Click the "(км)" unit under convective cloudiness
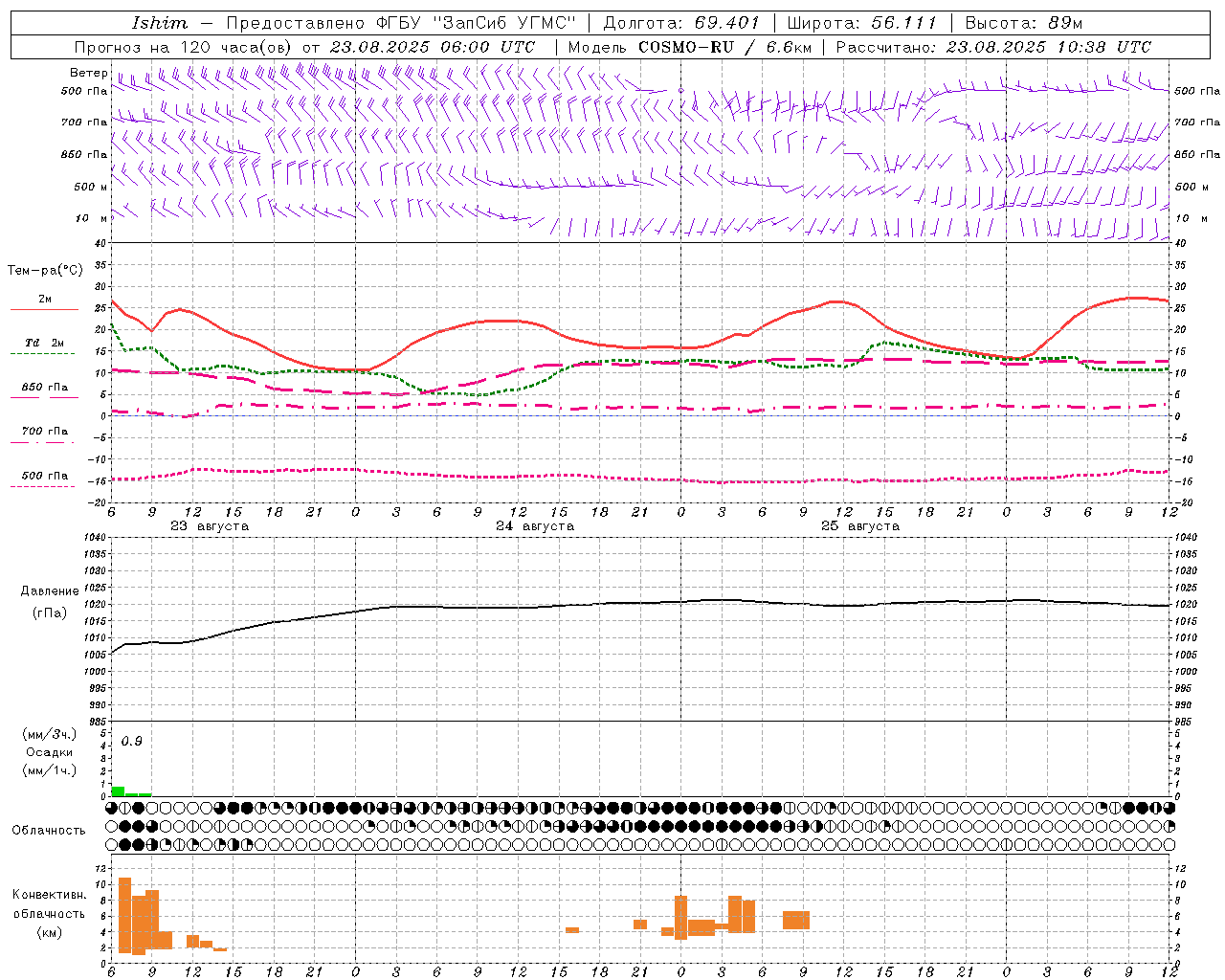1225x980 pixels. (x=50, y=932)
